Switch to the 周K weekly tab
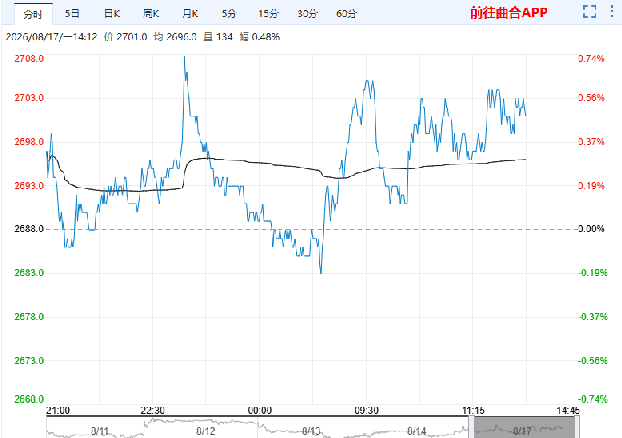 click(x=151, y=13)
